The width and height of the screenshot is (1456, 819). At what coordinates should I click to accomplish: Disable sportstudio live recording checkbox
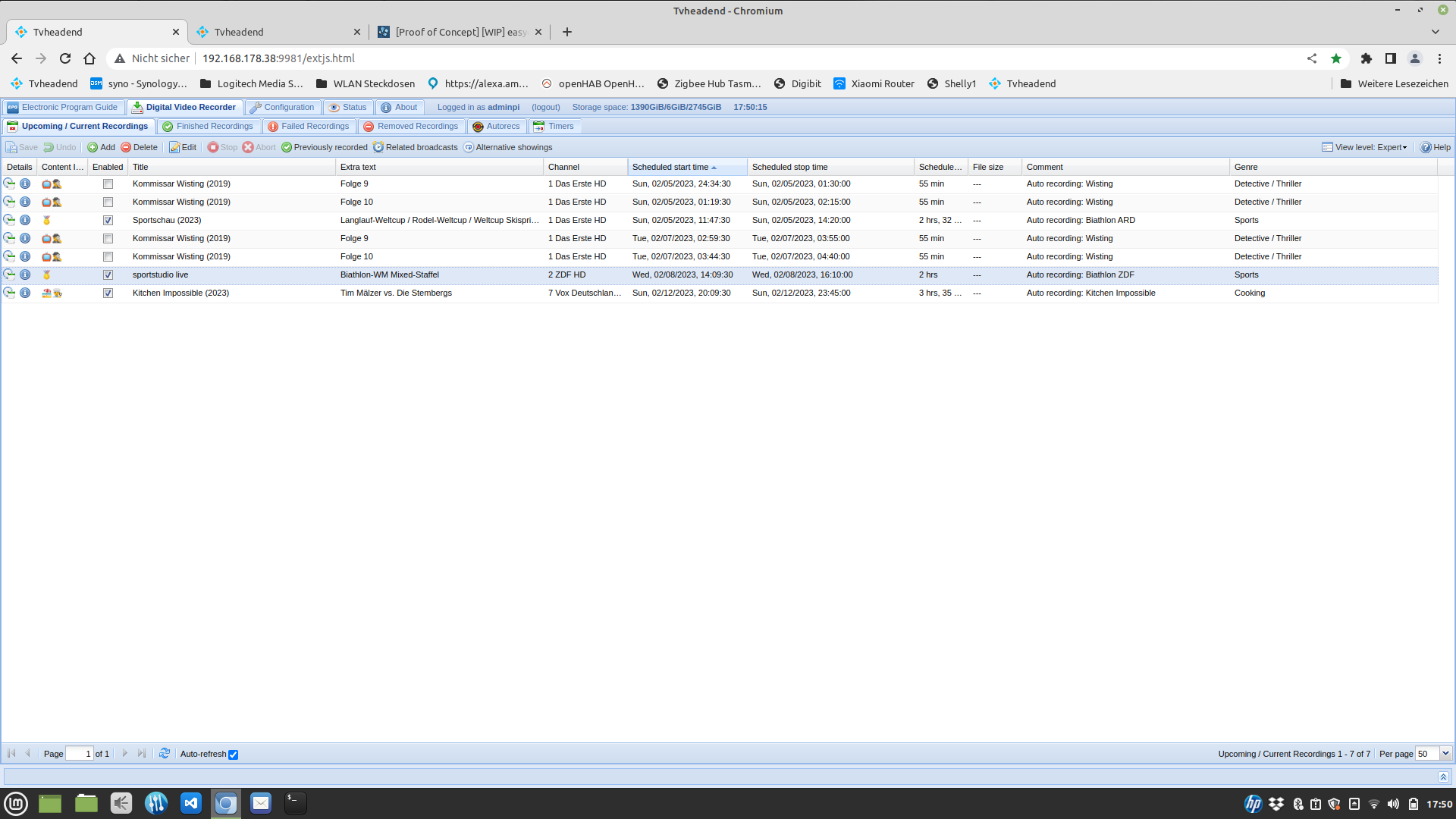pos(108,275)
